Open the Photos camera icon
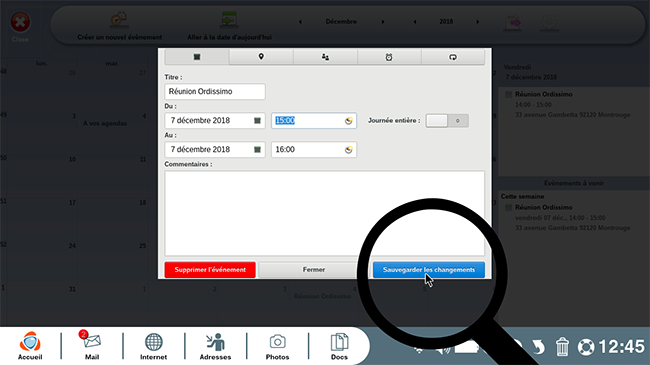Screen dimensions: 650x365 click(x=277, y=346)
